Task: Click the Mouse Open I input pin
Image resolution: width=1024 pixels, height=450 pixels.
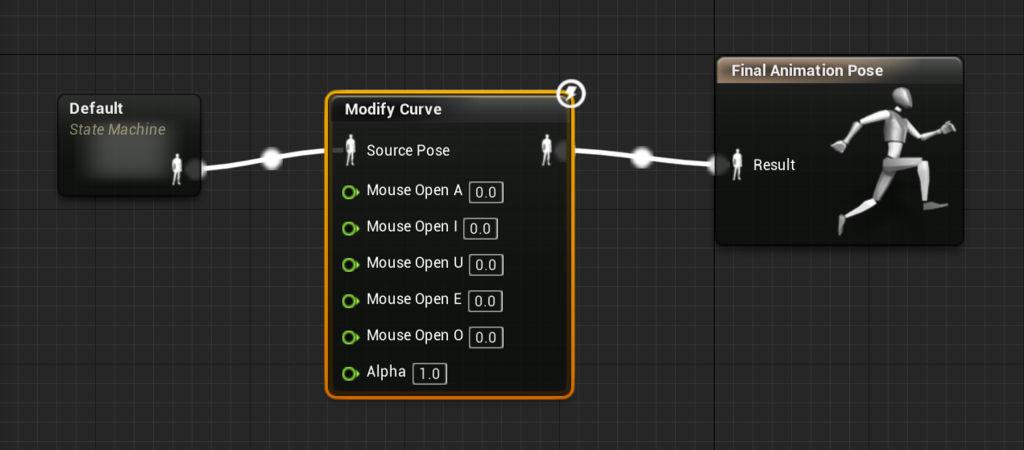Action: tap(351, 229)
